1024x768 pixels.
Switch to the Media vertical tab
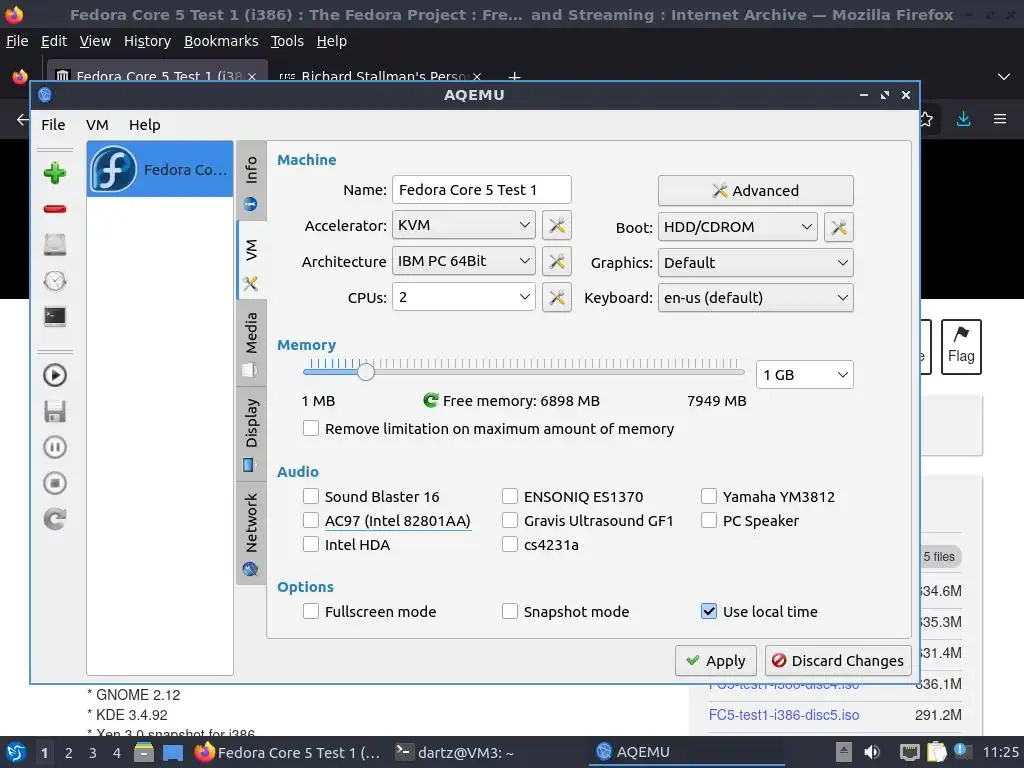tap(251, 344)
